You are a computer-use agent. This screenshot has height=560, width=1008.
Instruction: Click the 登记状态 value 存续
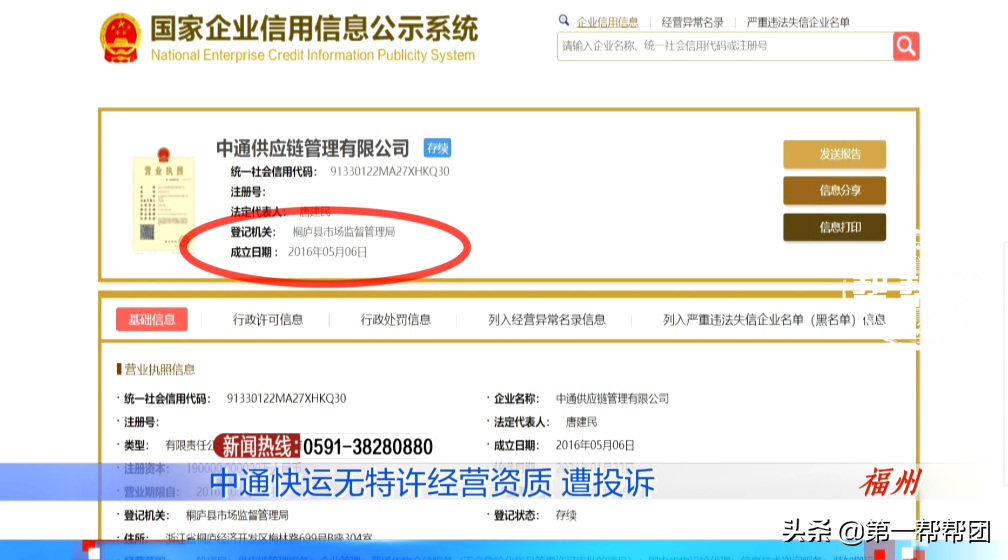tap(566, 515)
